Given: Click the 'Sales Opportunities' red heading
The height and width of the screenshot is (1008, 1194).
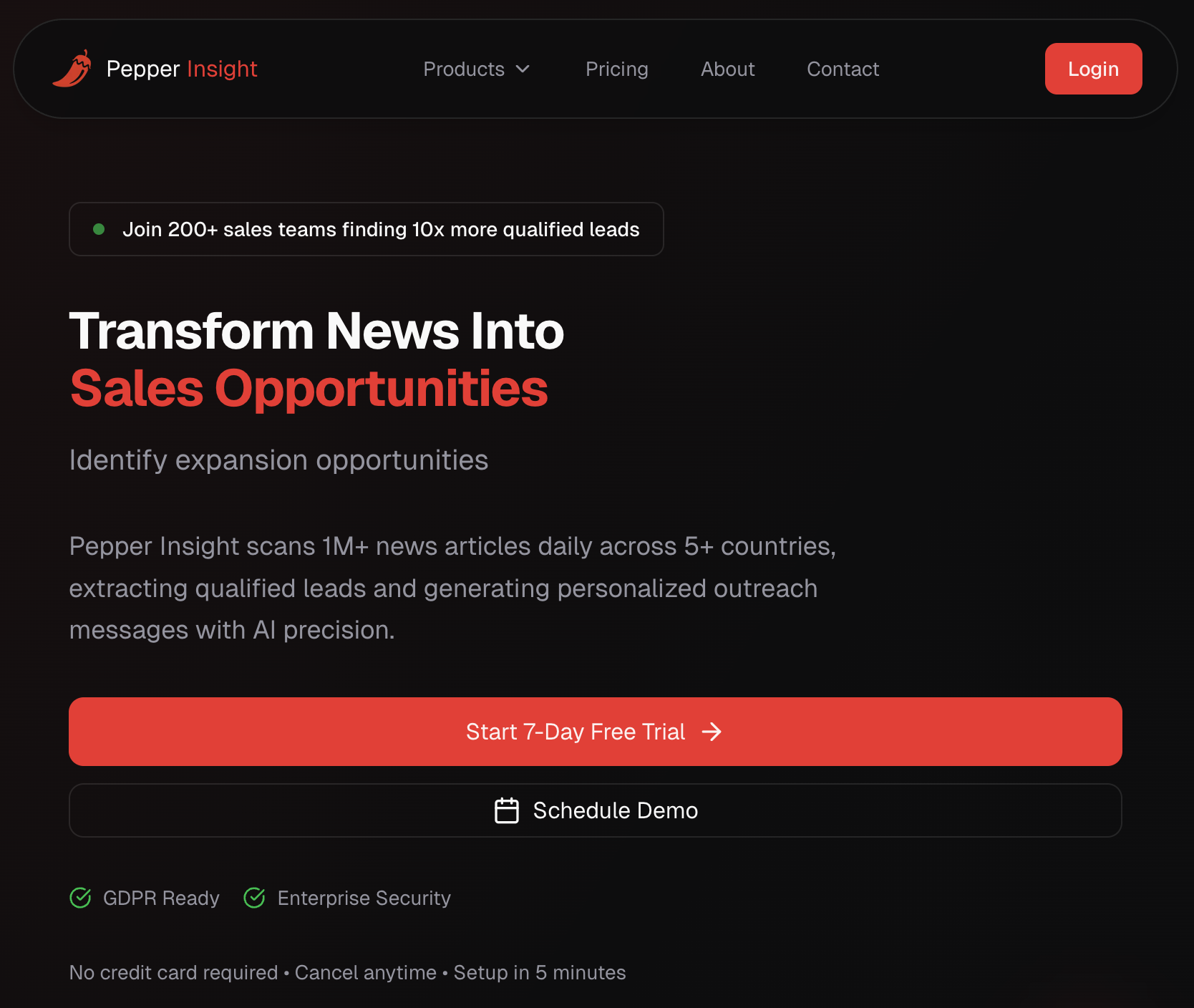Looking at the screenshot, I should point(309,388).
